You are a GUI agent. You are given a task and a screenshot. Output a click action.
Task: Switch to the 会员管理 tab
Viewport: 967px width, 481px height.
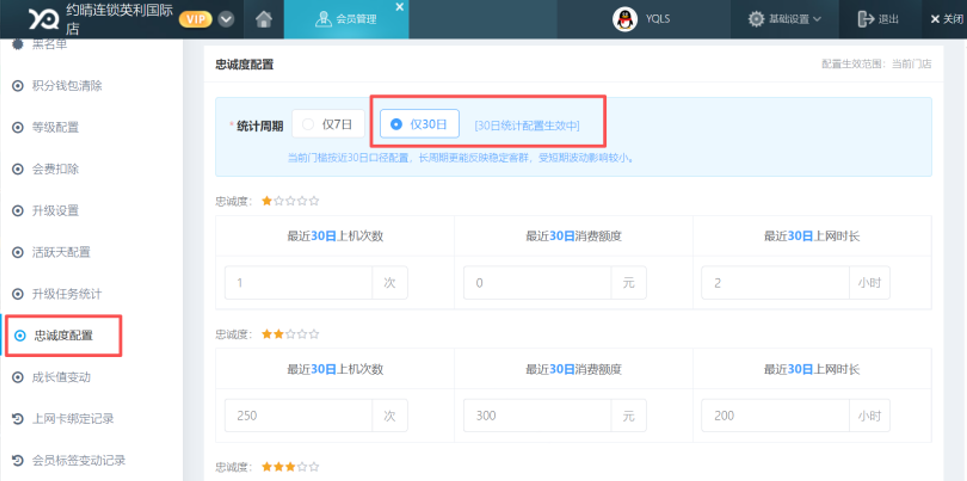[x=346, y=19]
